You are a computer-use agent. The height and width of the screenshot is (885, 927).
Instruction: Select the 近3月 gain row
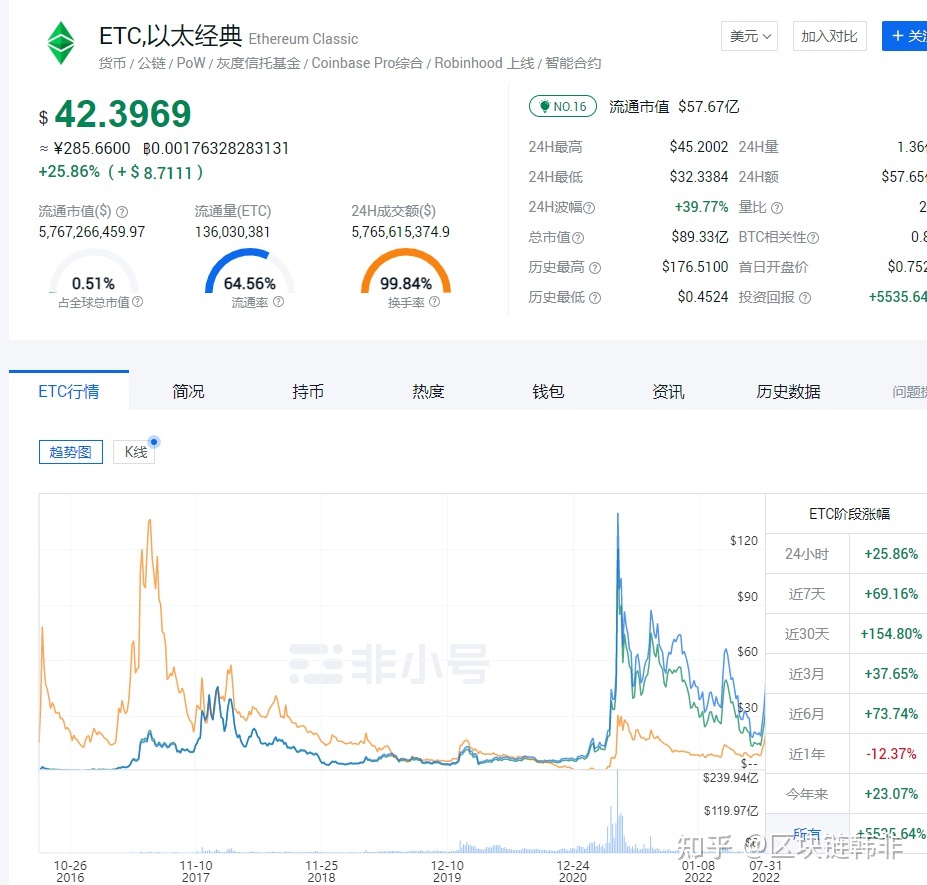pyautogui.click(x=847, y=674)
